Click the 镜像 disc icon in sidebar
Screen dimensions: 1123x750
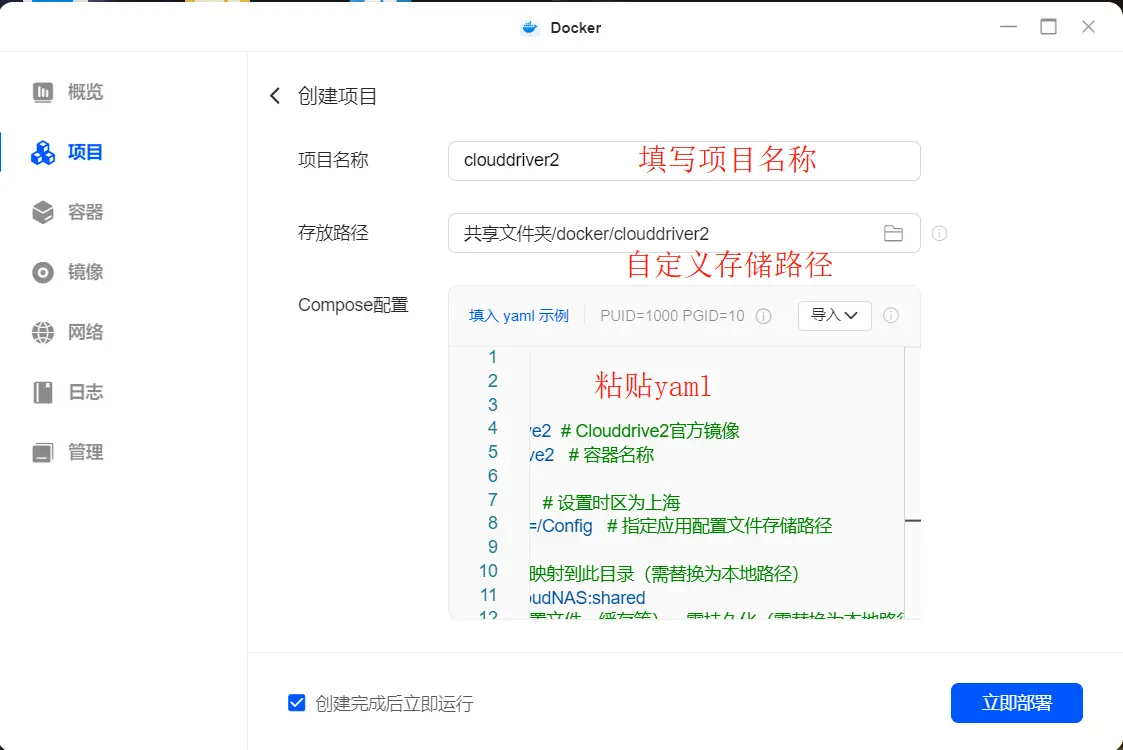click(x=43, y=272)
